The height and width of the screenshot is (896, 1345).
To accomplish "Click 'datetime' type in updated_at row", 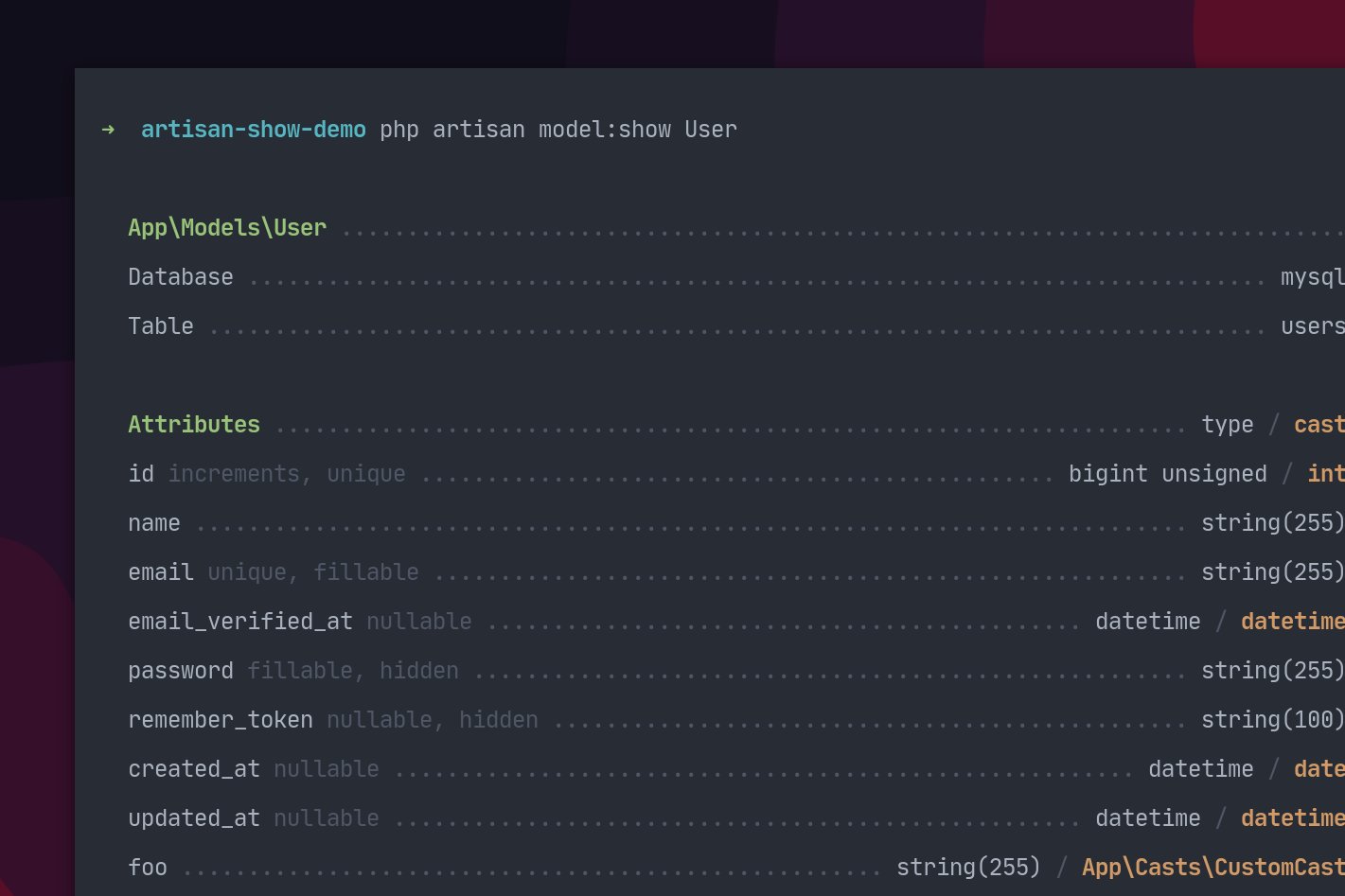I will click(x=1148, y=818).
